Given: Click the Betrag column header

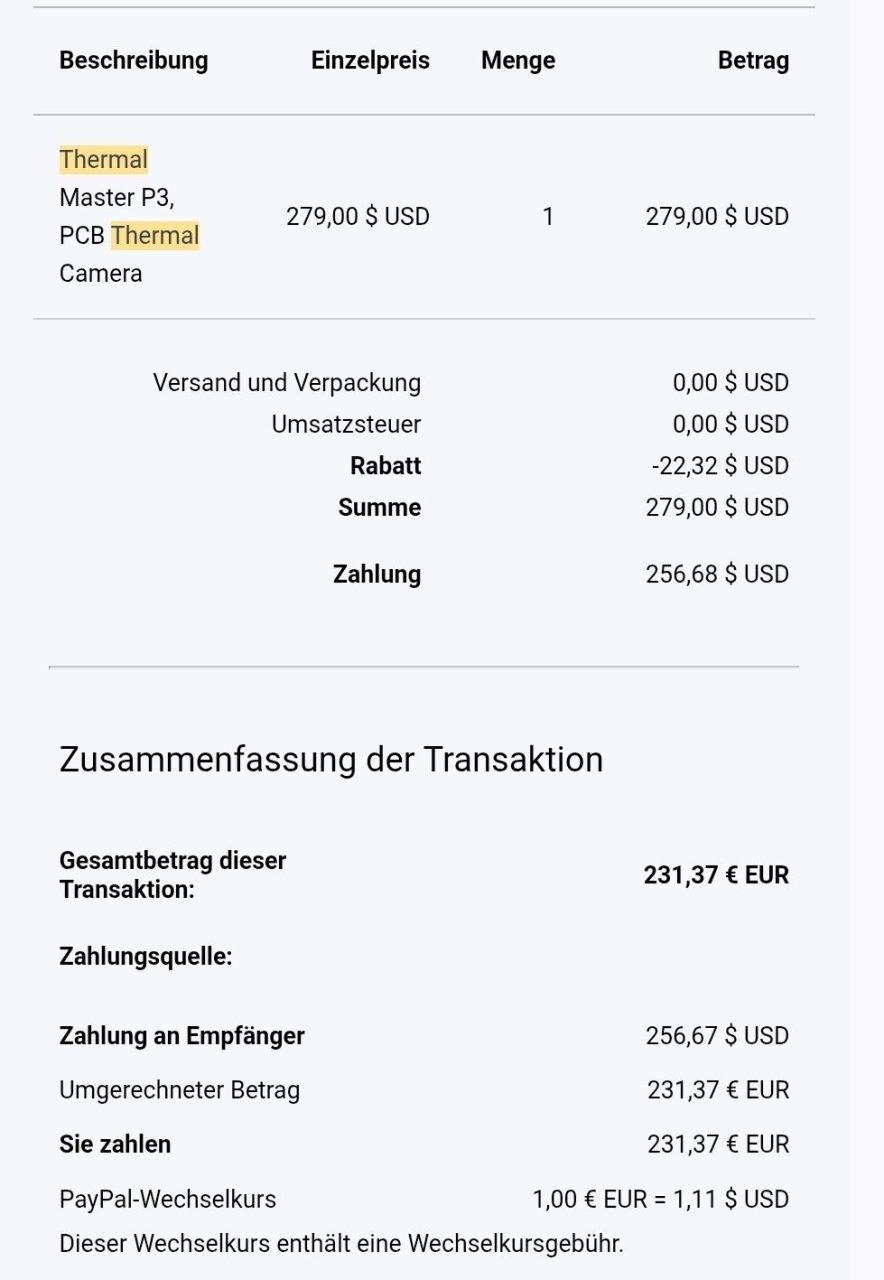Looking at the screenshot, I should coord(753,60).
